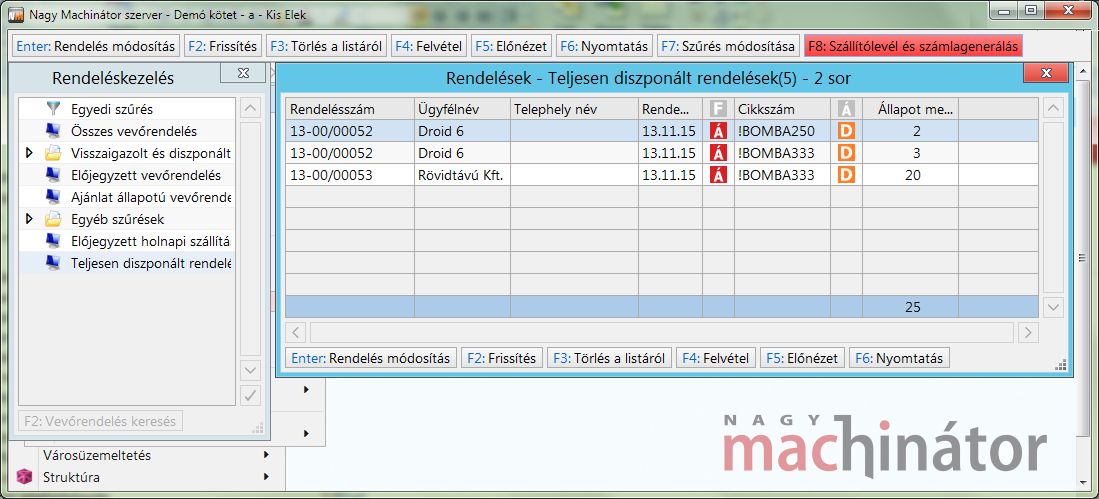Sort by Ügyfélnév column header
The image size is (1099, 499).
tap(462, 109)
